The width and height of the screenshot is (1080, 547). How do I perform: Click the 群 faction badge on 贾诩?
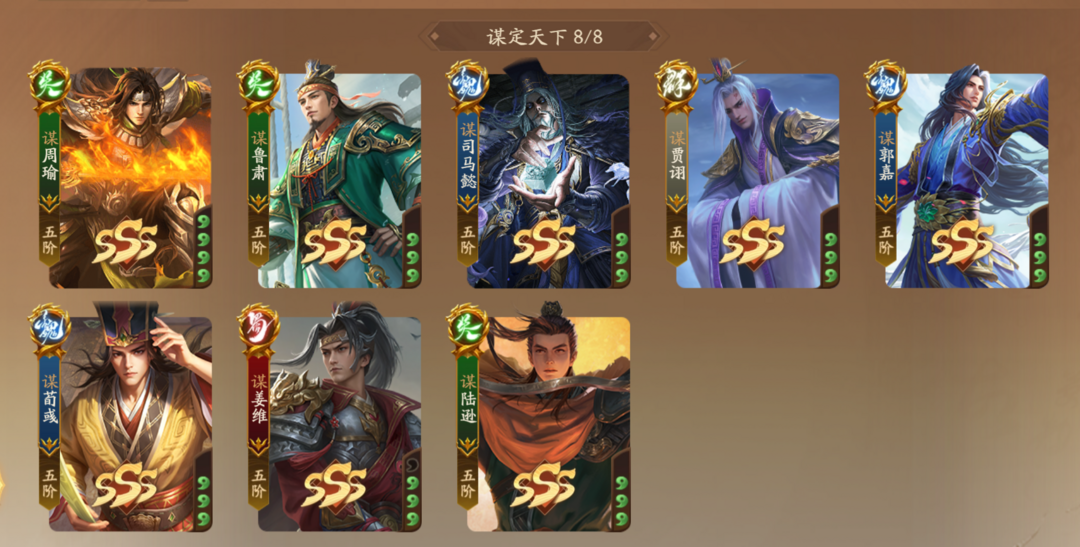click(676, 83)
